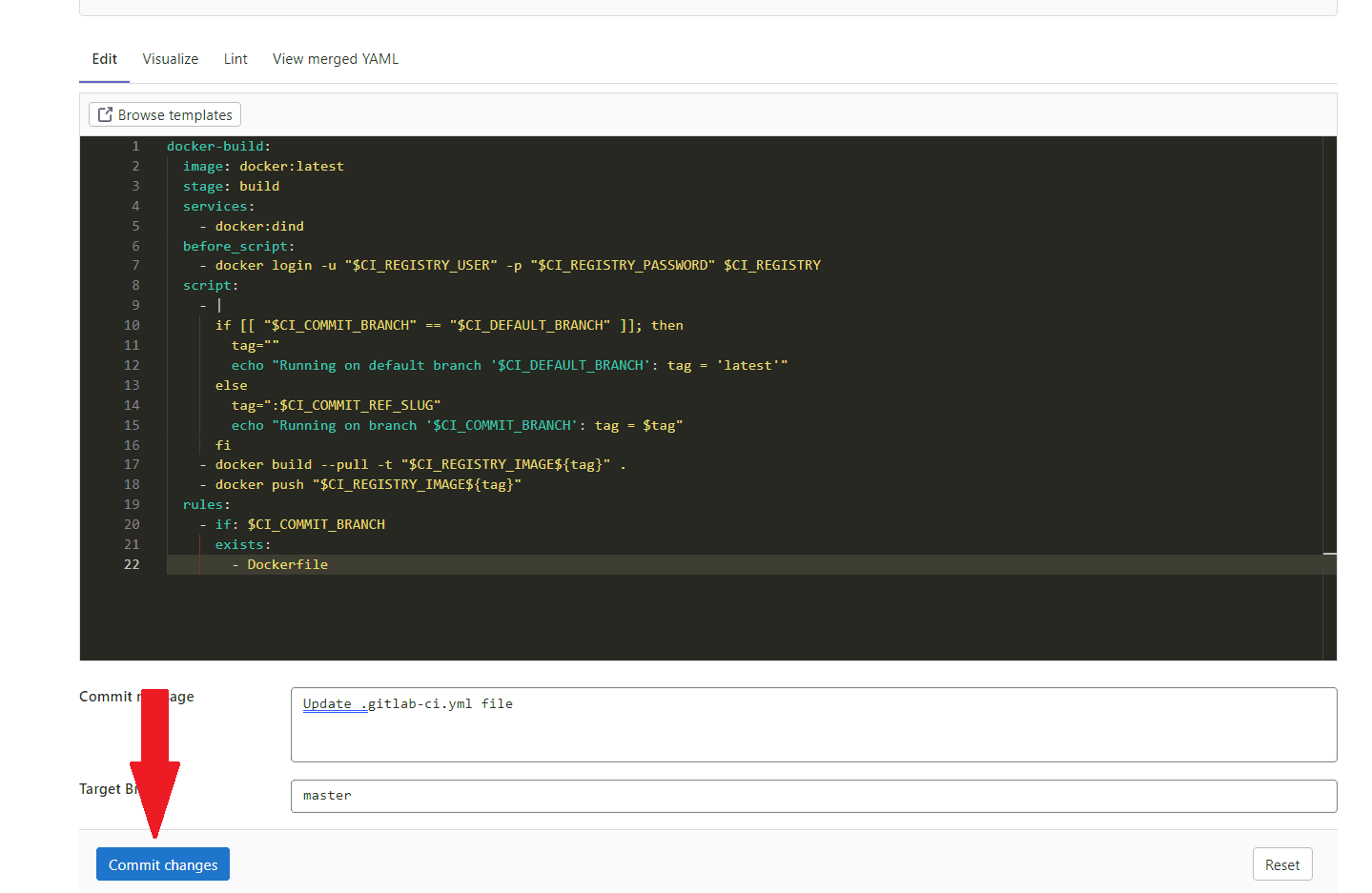This screenshot has height=893, width=1372.
Task: Open the Lint tab
Action: coord(235,59)
